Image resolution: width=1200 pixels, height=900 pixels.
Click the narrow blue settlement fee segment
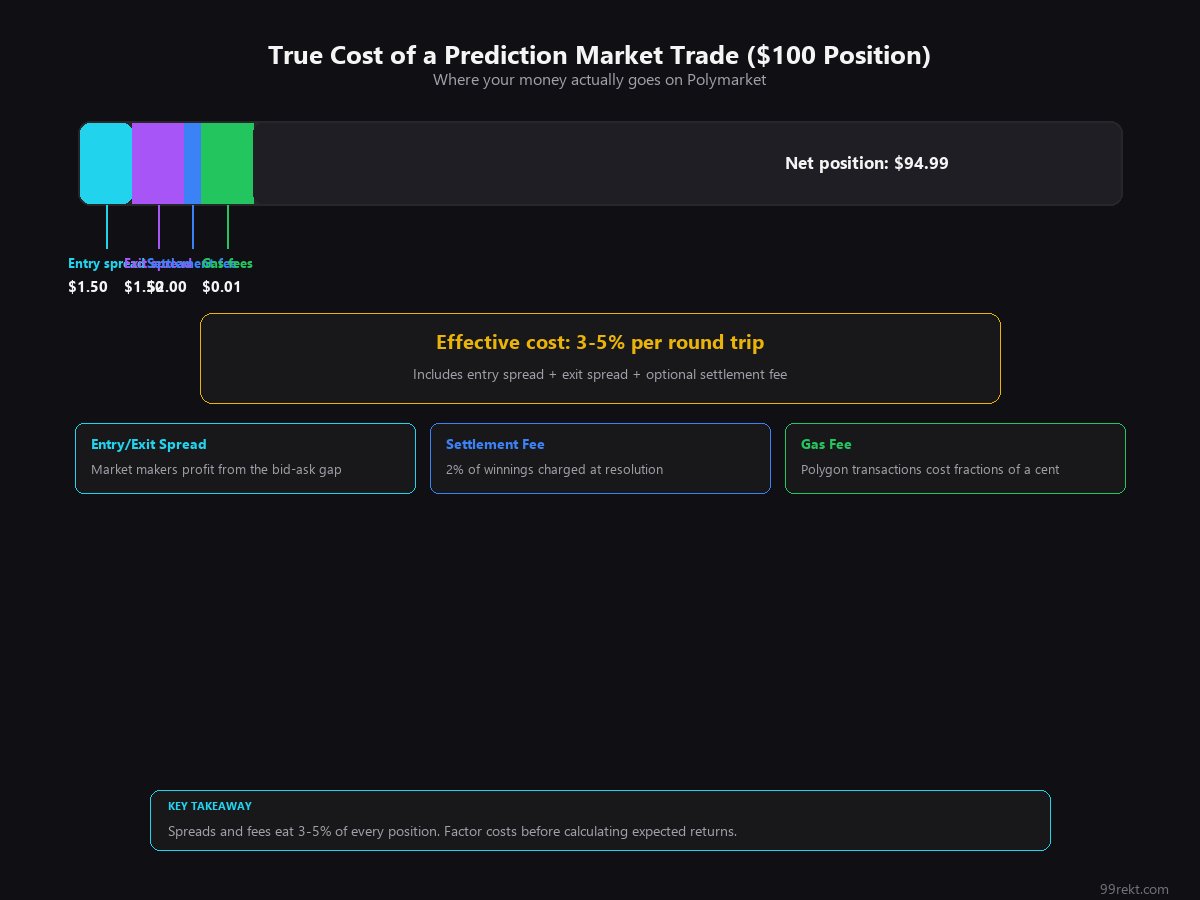click(193, 163)
